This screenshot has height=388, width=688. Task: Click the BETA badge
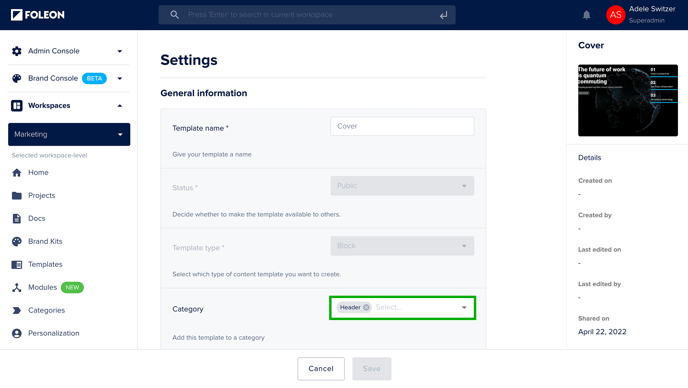(x=94, y=79)
